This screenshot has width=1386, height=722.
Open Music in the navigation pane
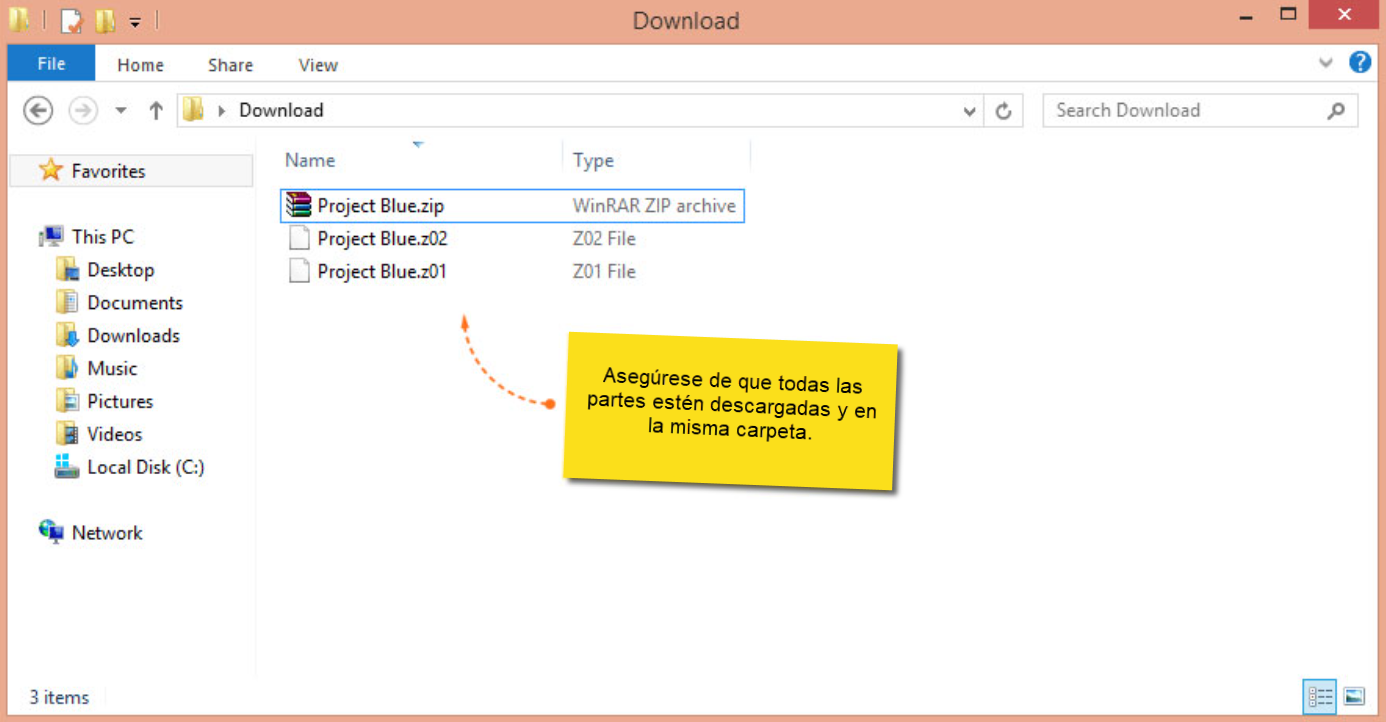point(112,368)
